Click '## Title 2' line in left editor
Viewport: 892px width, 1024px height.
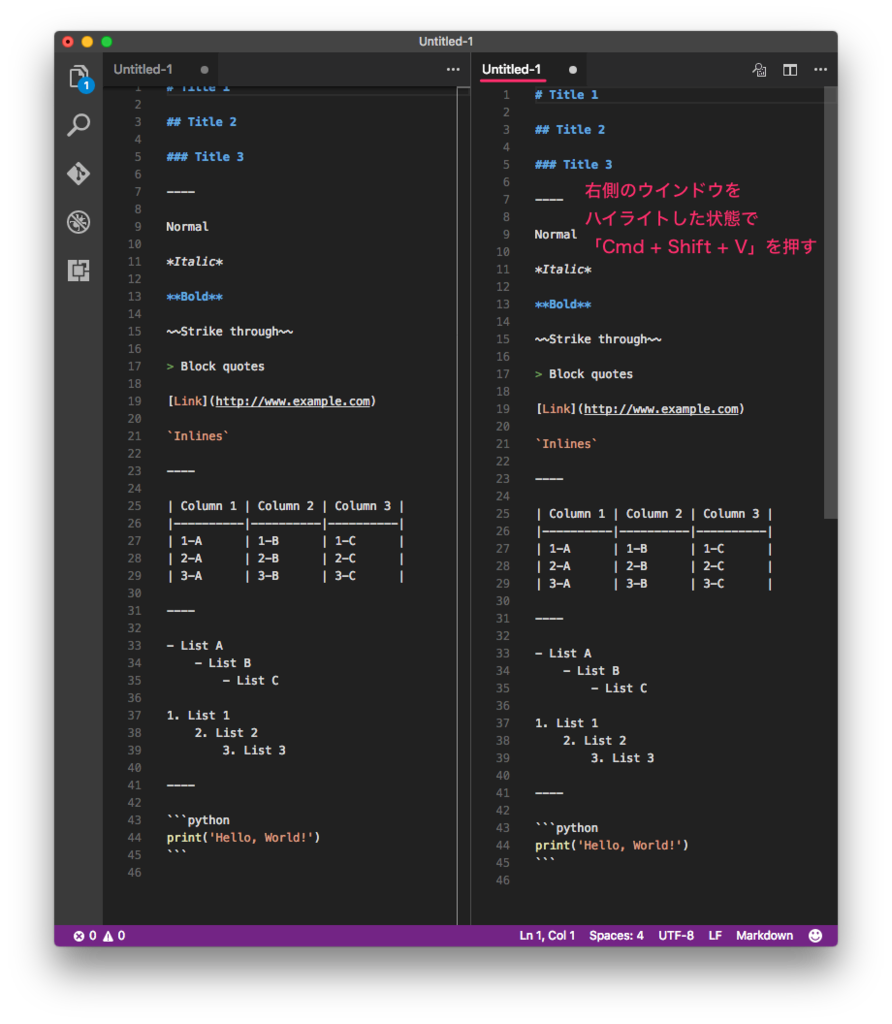click(x=202, y=122)
